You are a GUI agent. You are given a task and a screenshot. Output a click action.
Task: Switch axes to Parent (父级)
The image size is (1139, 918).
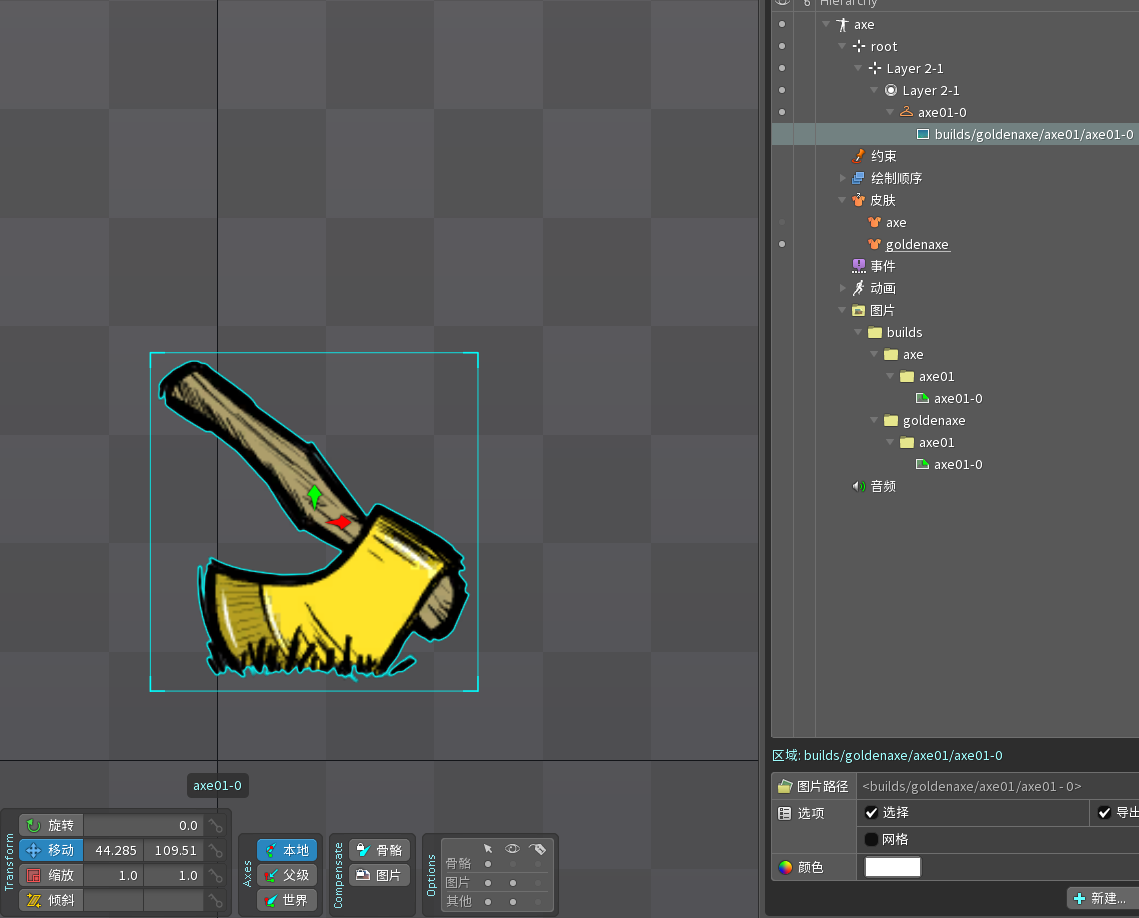point(287,875)
